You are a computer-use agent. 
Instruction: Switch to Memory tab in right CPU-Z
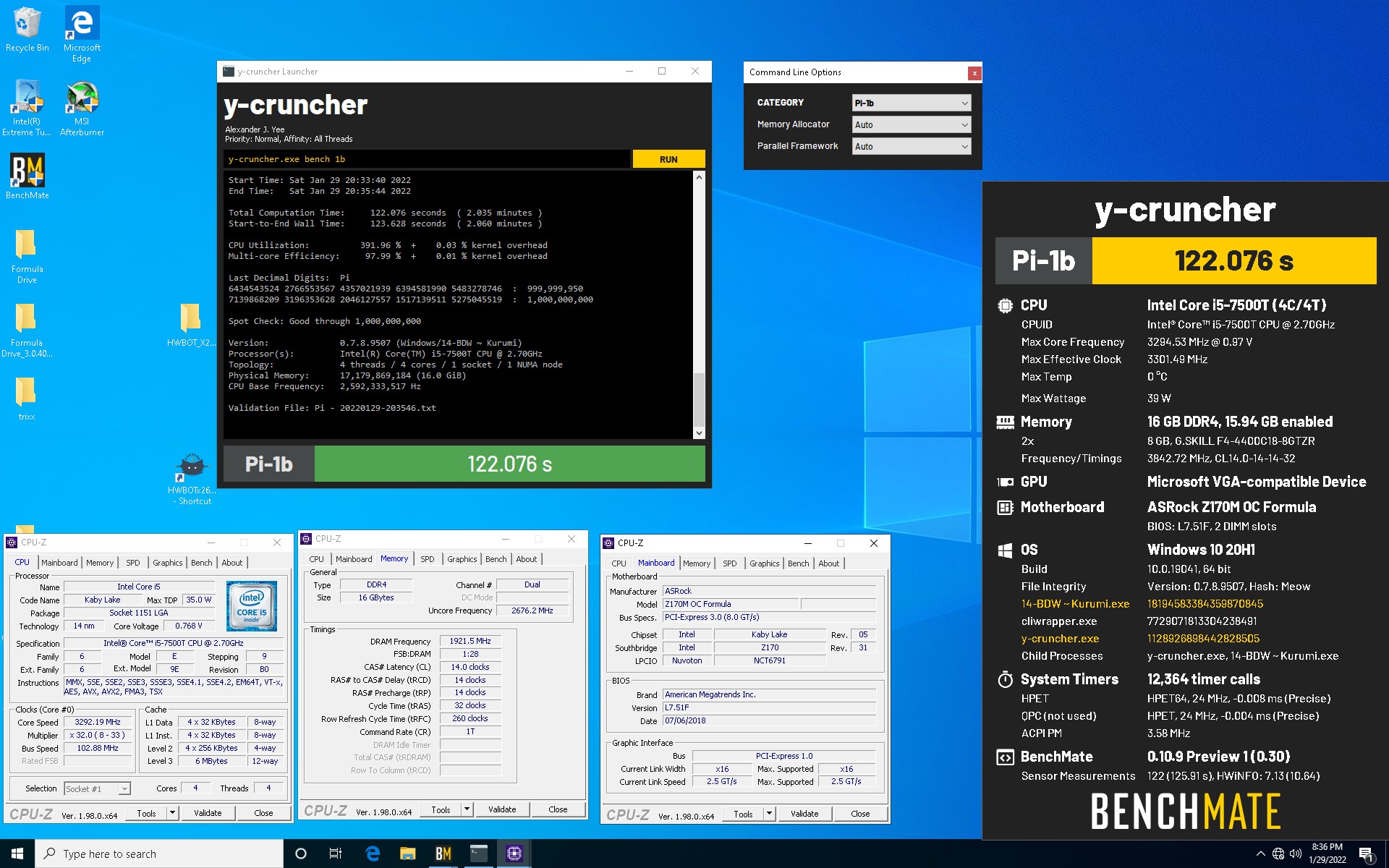(x=697, y=563)
